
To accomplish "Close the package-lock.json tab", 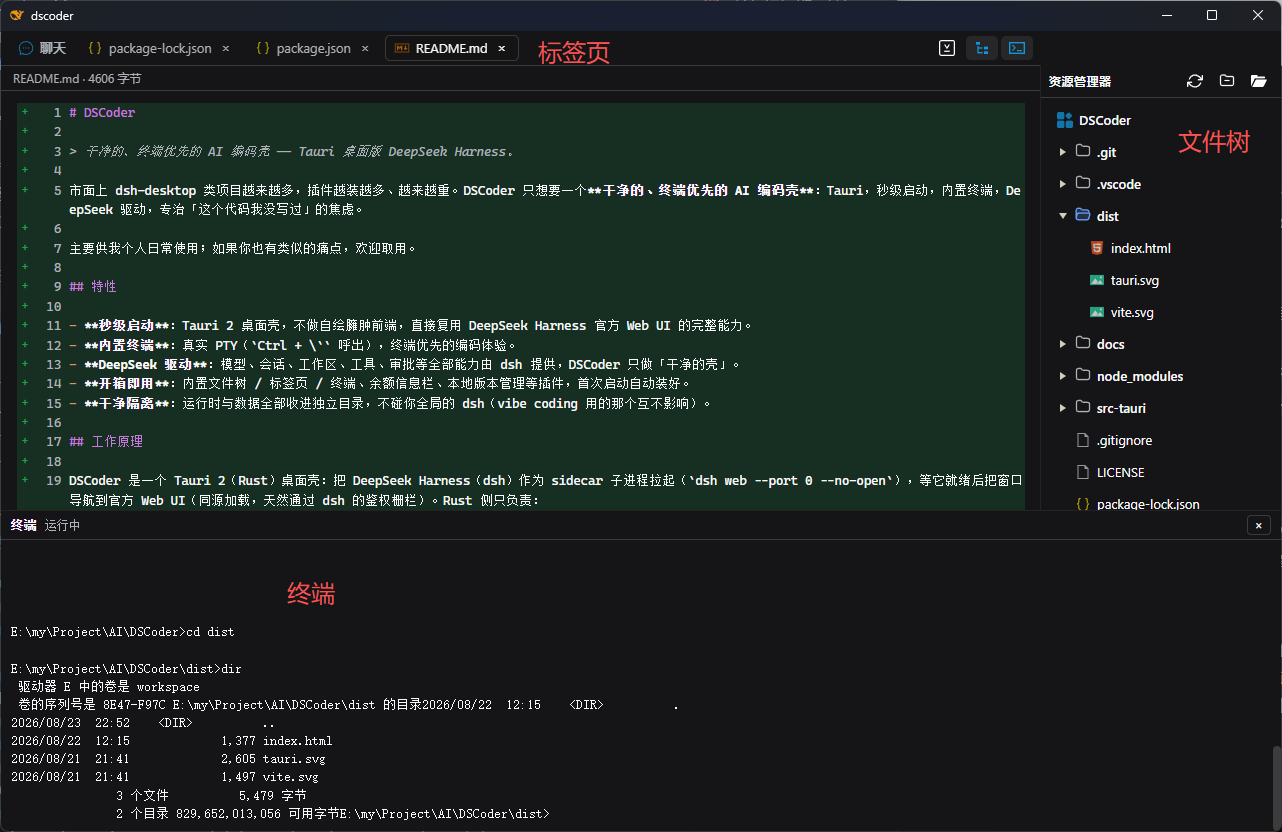I will [x=226, y=48].
